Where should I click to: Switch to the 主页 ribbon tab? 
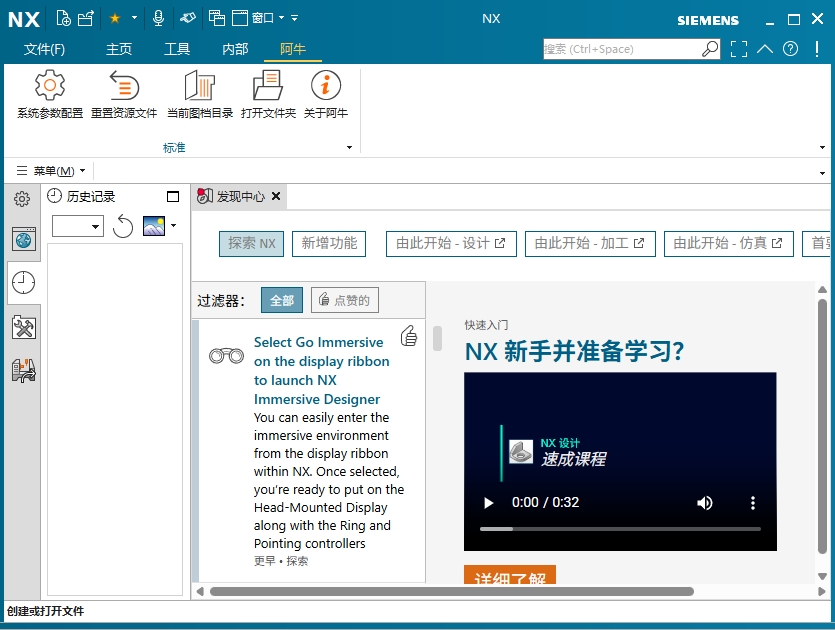[119, 49]
